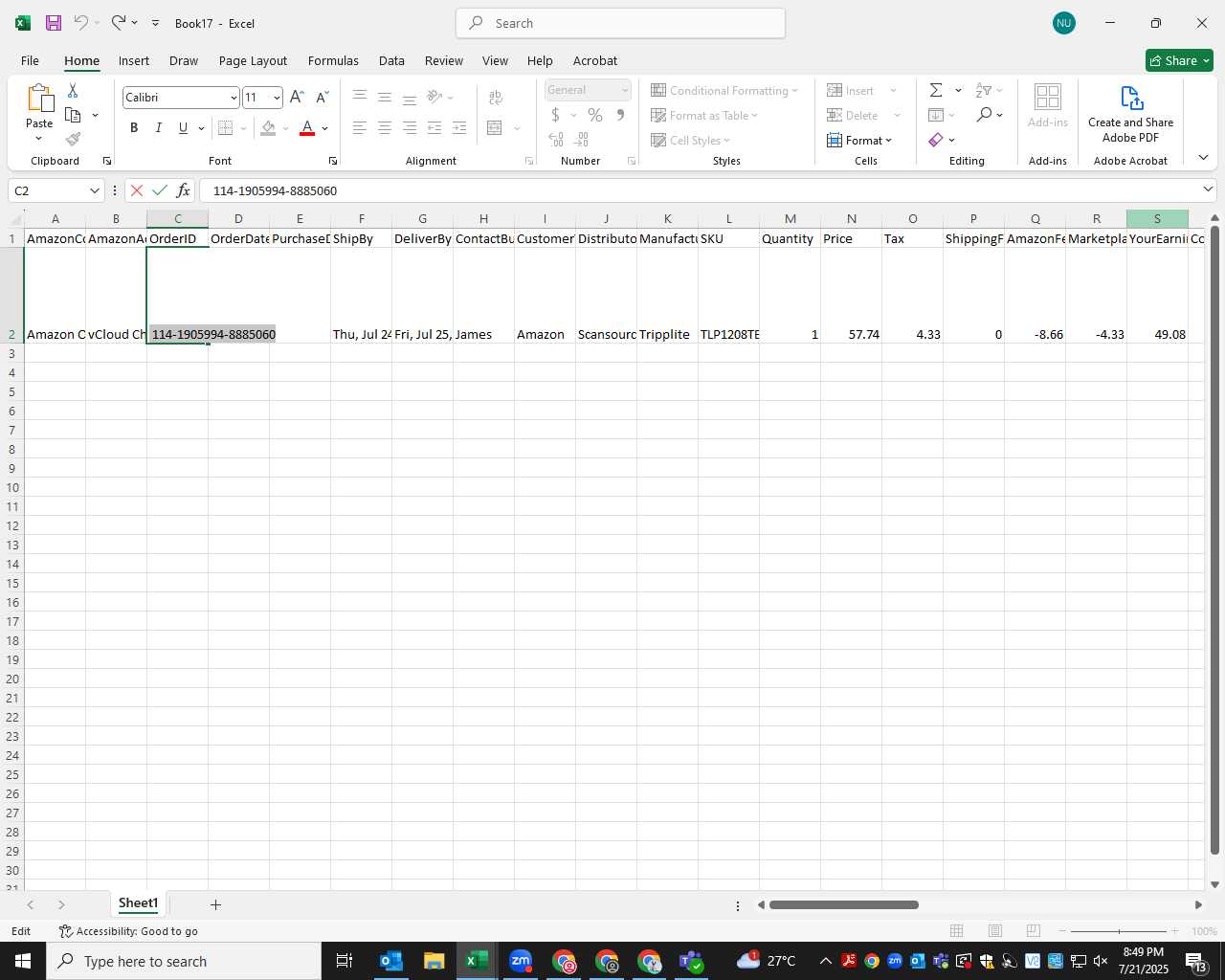Switch to Page Break Preview in status bar
Image resolution: width=1225 pixels, height=980 pixels.
pos(1033,931)
